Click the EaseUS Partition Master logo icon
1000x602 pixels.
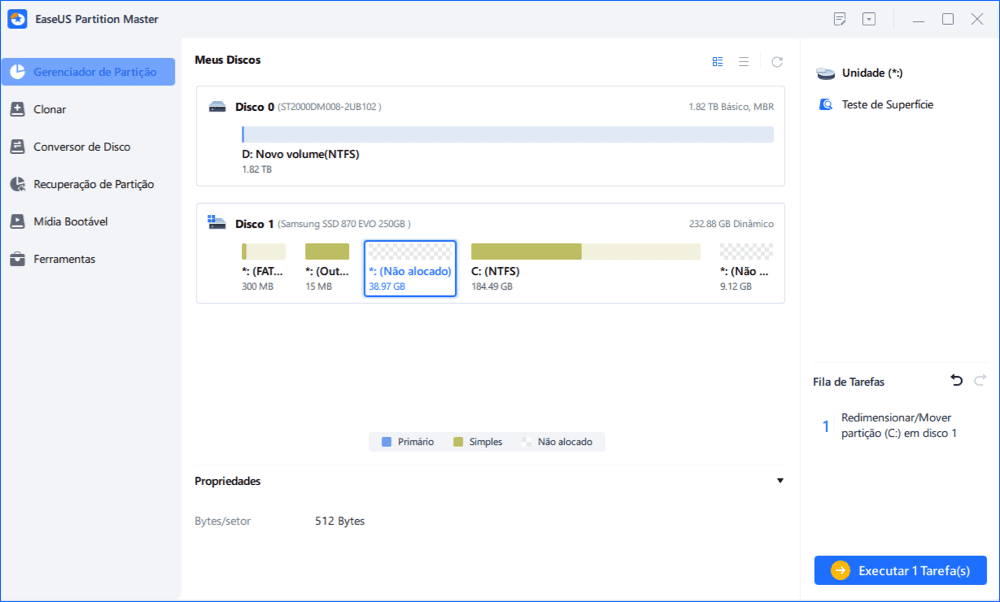tap(17, 19)
